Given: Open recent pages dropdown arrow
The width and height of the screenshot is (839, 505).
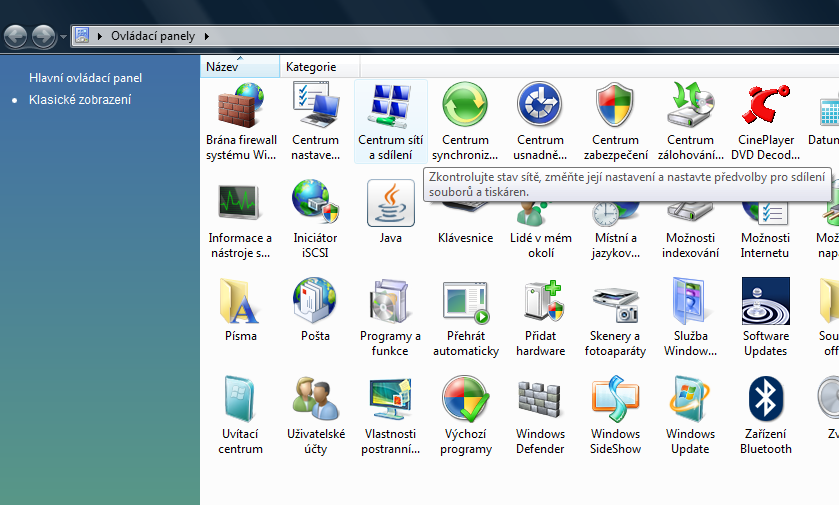Looking at the screenshot, I should click(x=63, y=37).
